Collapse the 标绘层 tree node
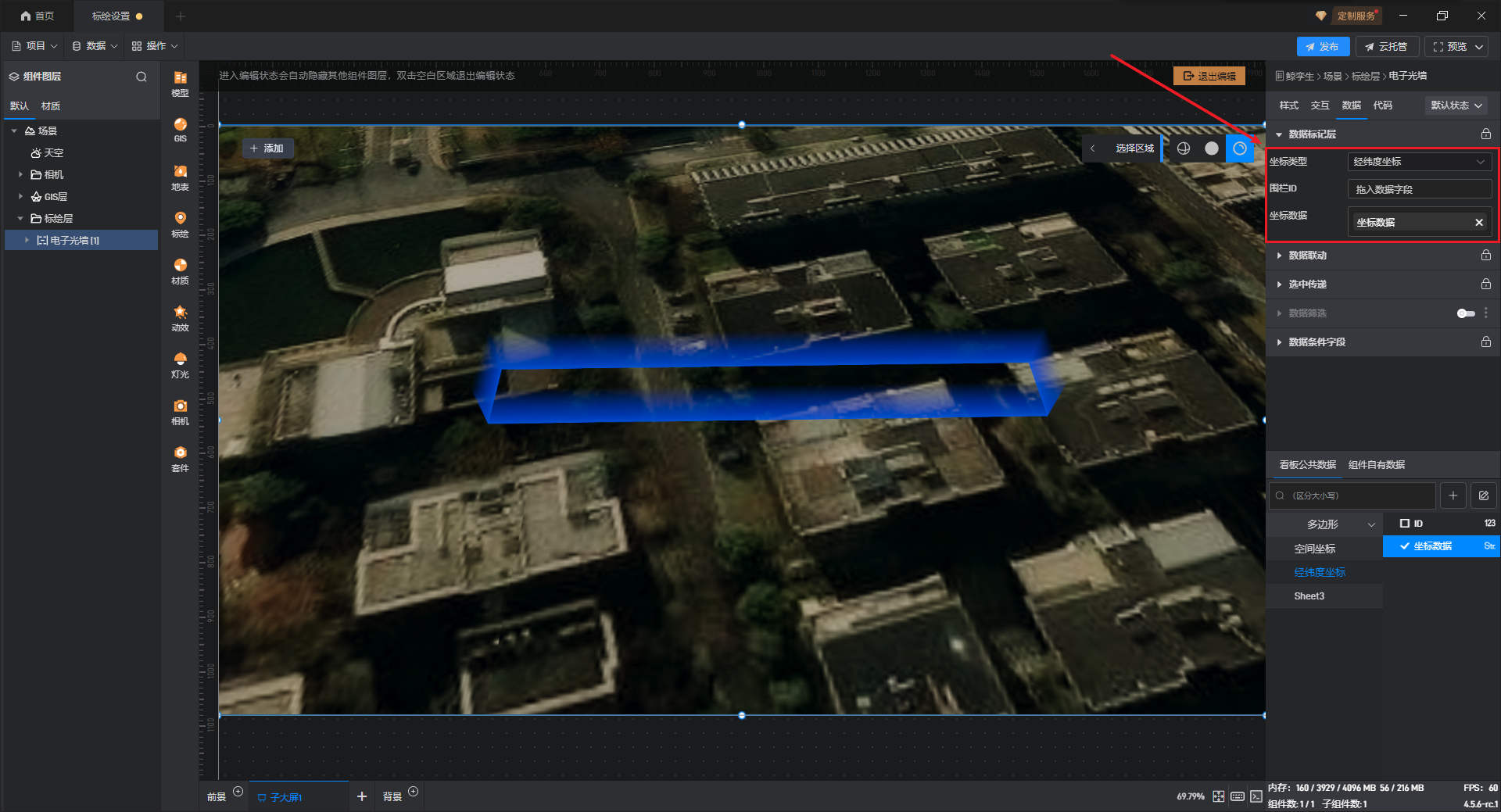Image resolution: width=1501 pixels, height=812 pixels. [20, 219]
